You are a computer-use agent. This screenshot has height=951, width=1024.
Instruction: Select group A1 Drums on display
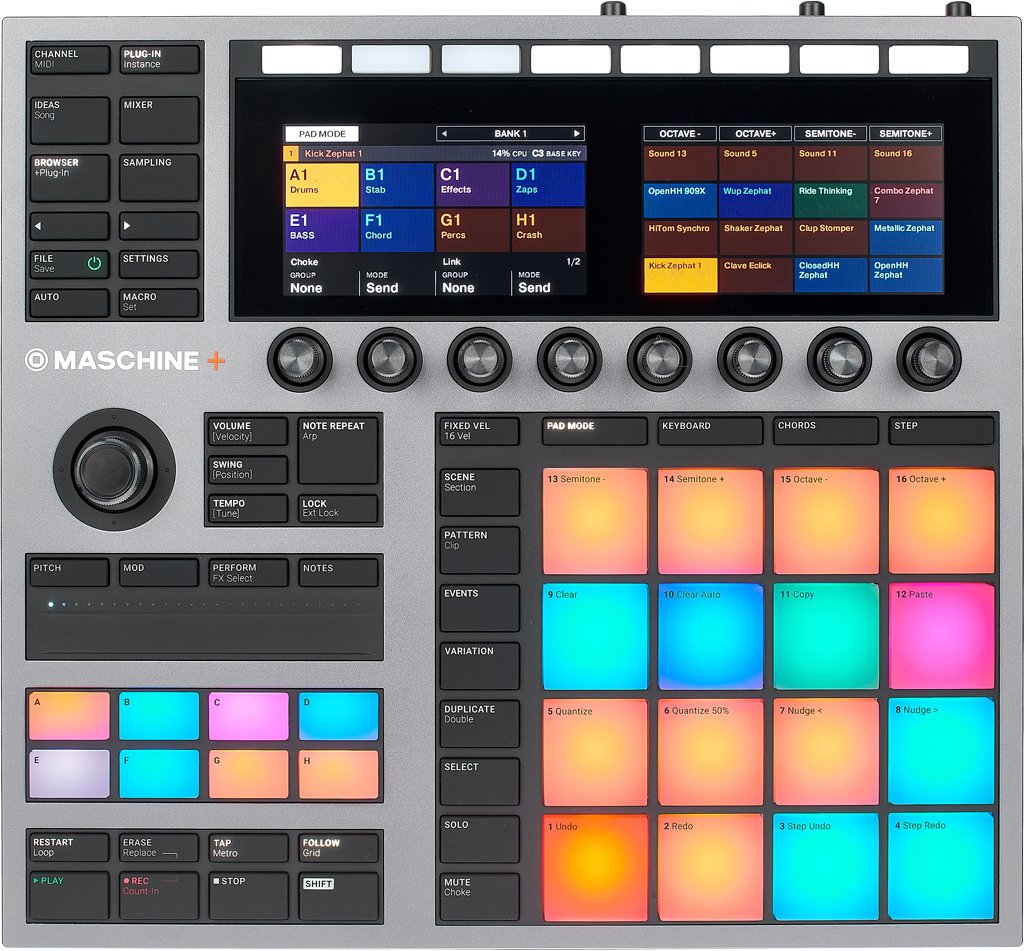tap(321, 185)
